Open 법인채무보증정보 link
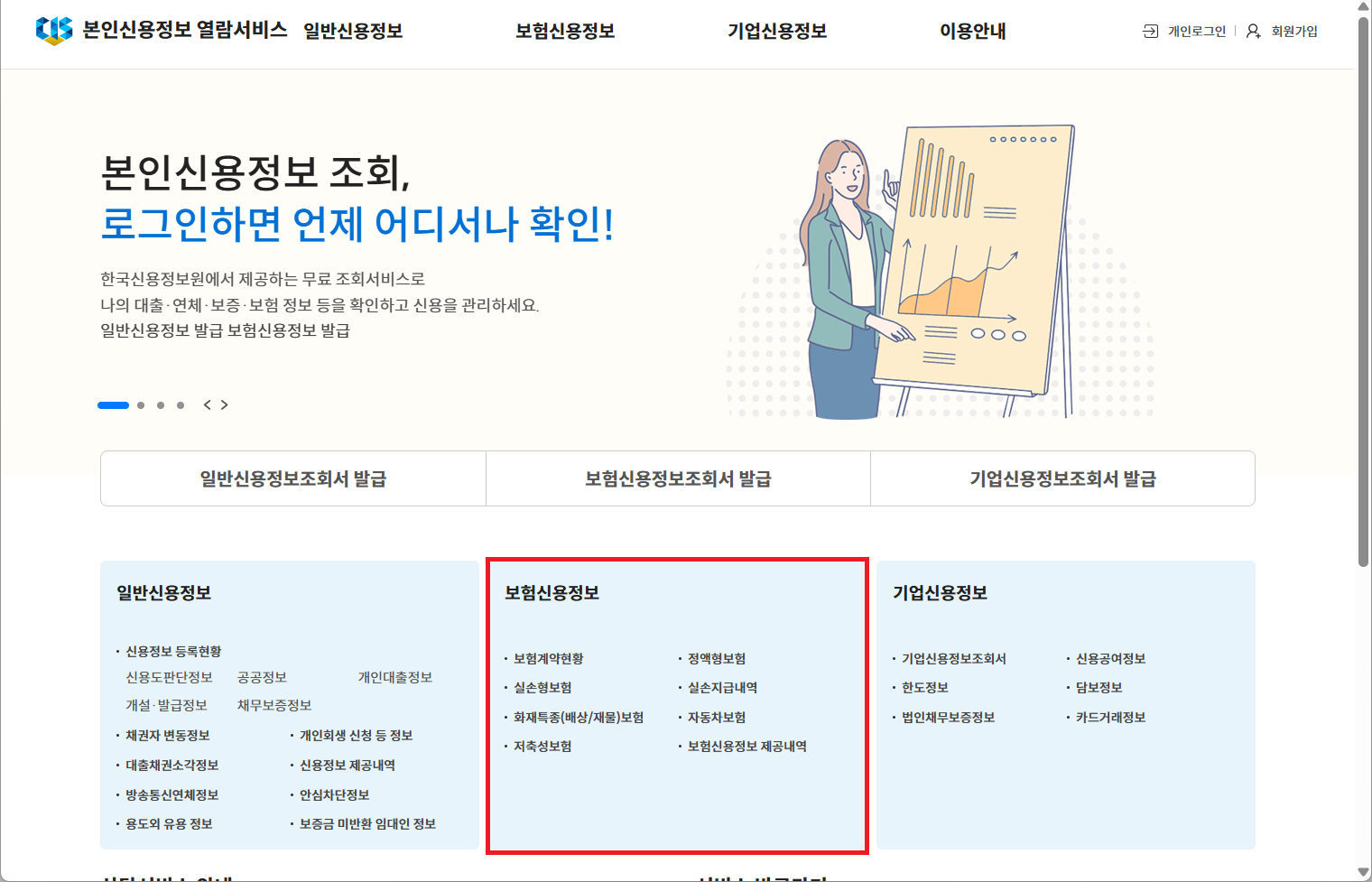The height and width of the screenshot is (882, 1372). (948, 718)
